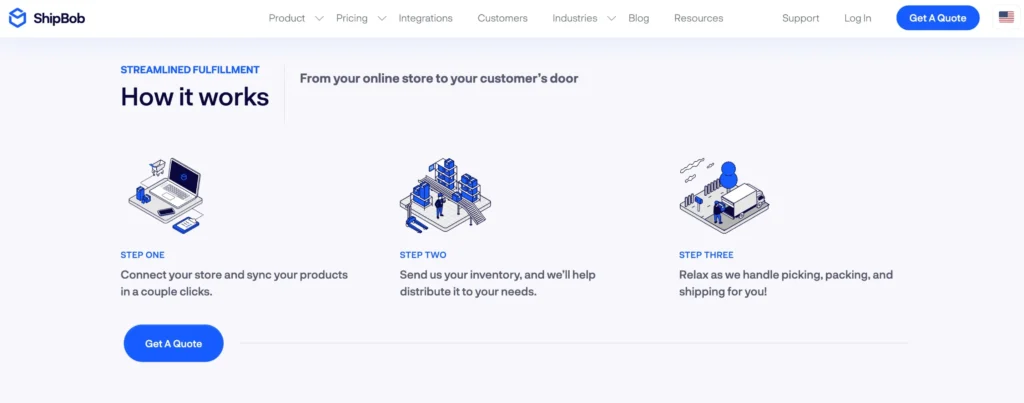The width and height of the screenshot is (1024, 403).
Task: Click the How it works heading
Action: click(x=195, y=97)
